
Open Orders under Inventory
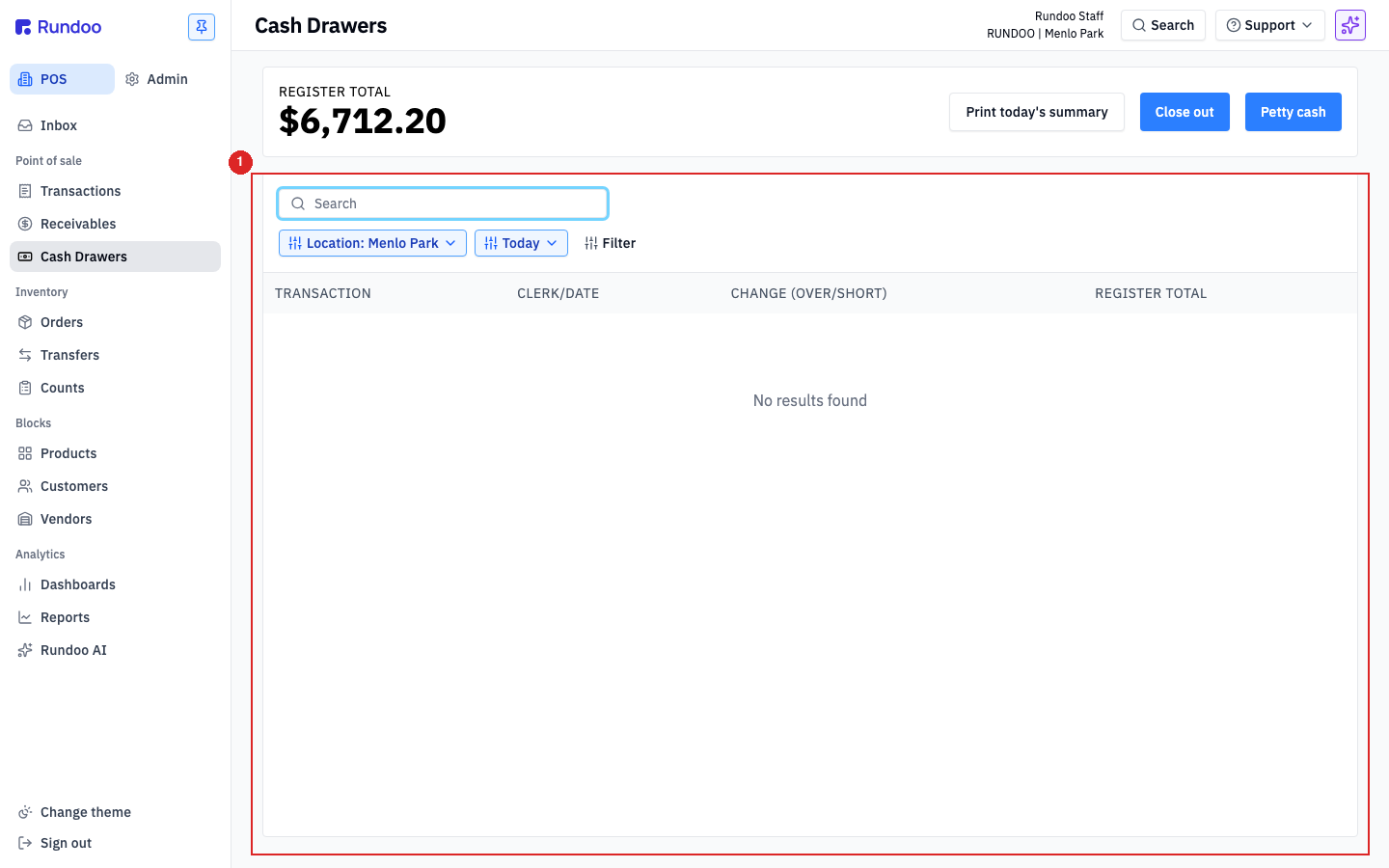115,322
